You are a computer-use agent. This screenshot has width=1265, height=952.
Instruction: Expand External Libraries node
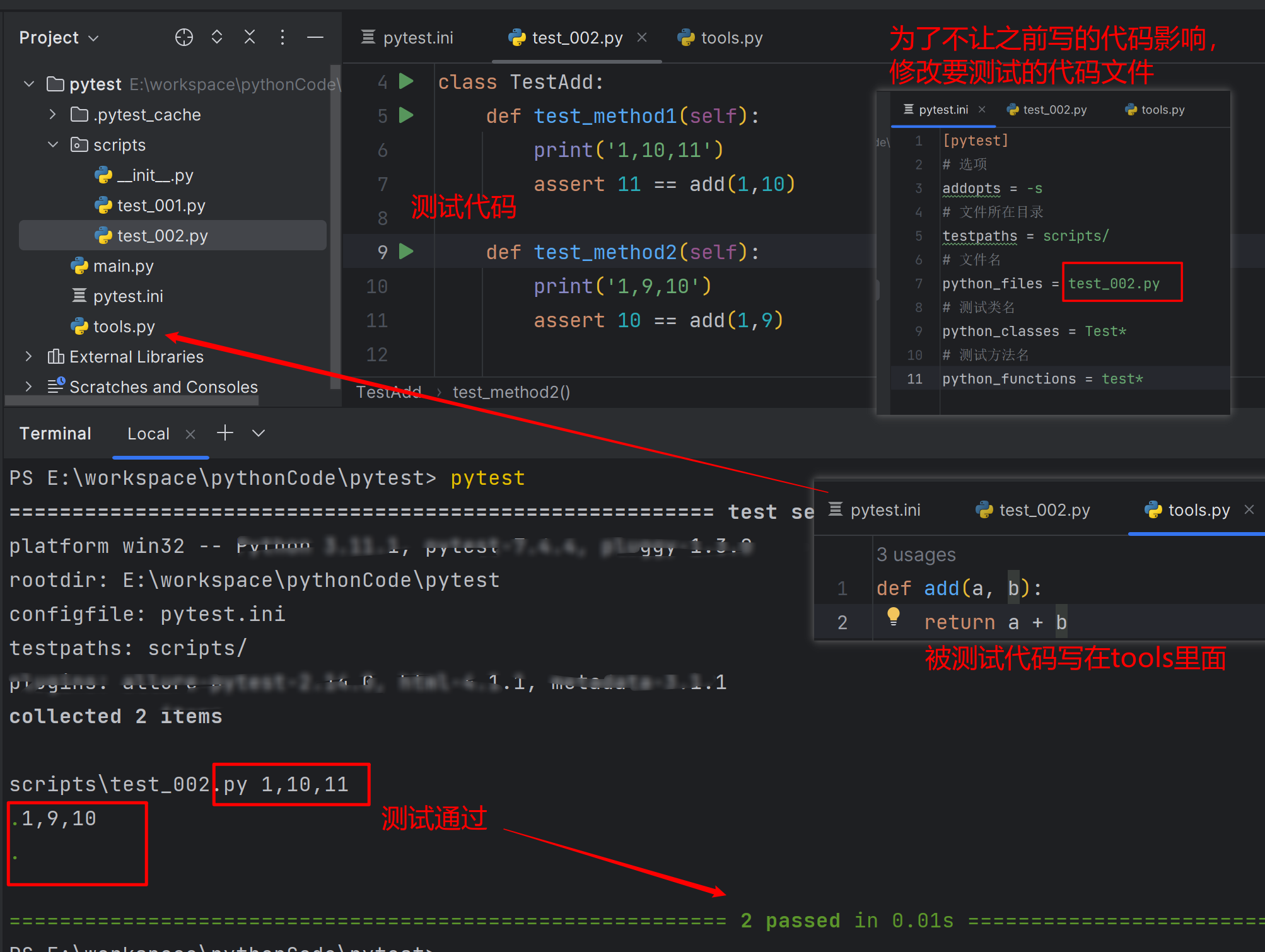coord(28,357)
